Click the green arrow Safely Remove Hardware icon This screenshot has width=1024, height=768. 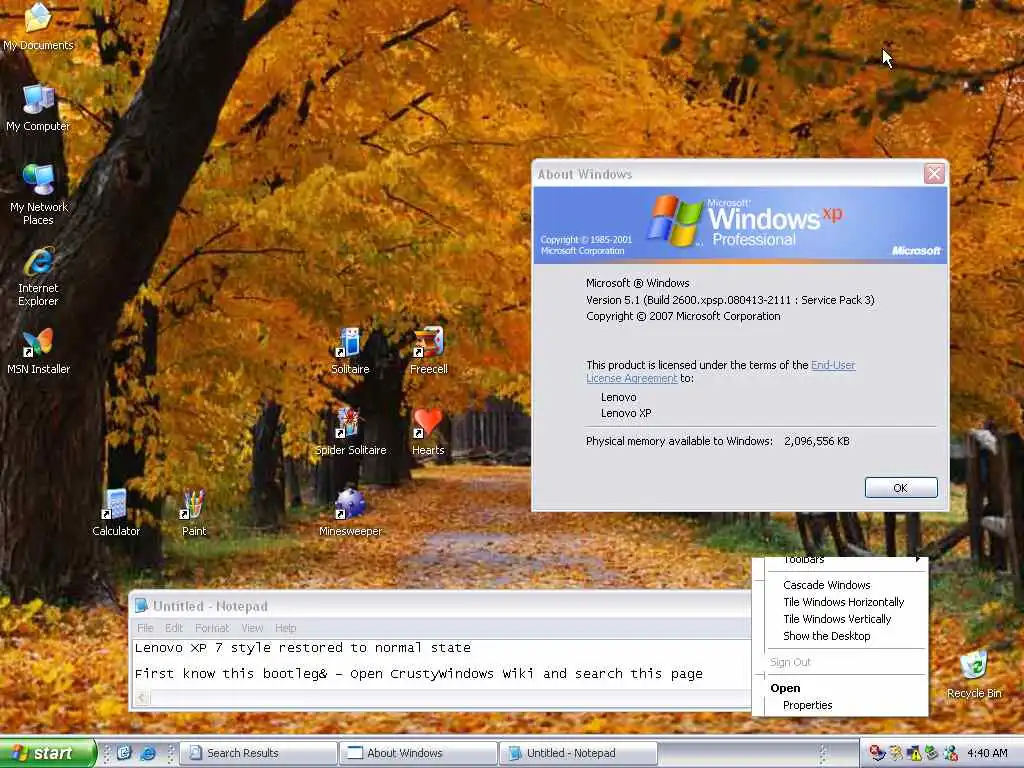pyautogui.click(x=932, y=753)
